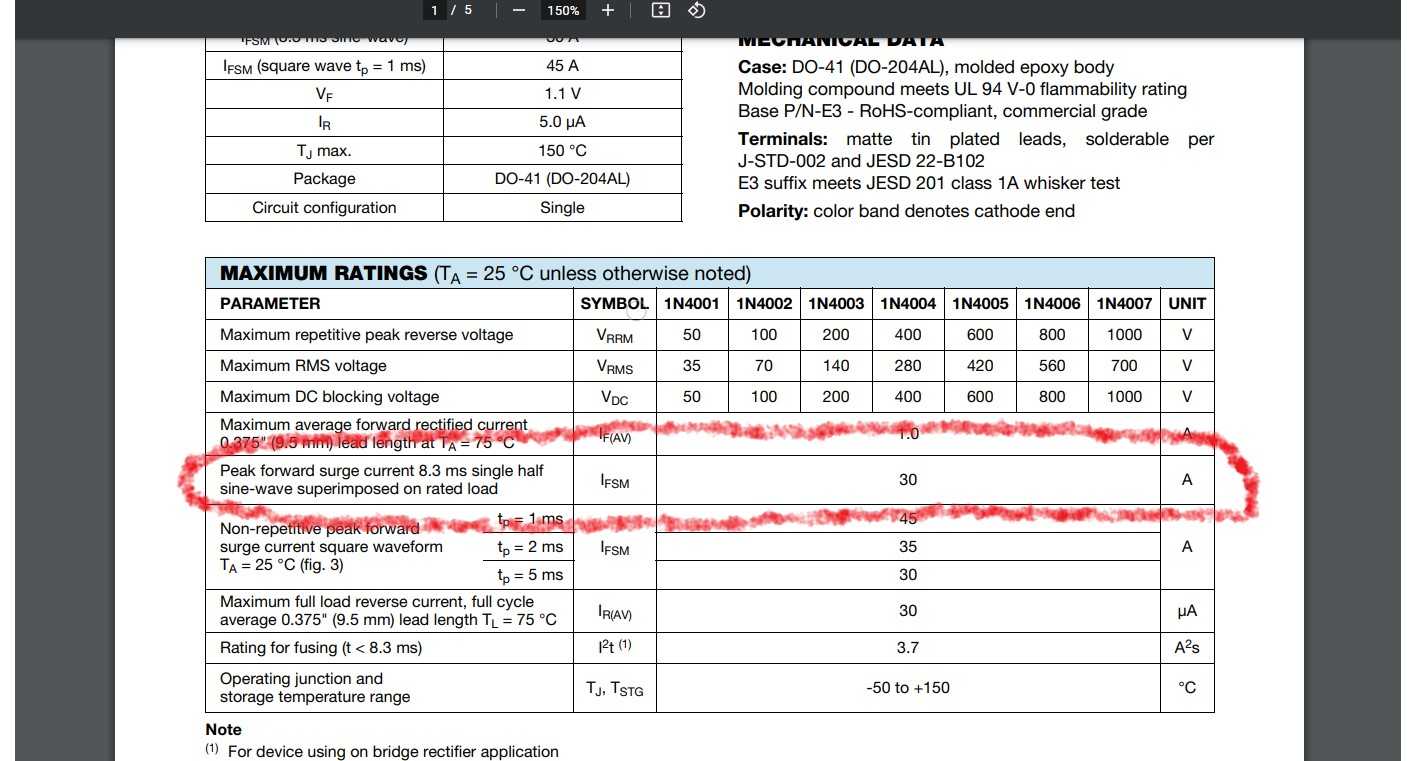Click the 'Circuit configuration' label
Screen dimensions: 1416x761
click(x=324, y=208)
